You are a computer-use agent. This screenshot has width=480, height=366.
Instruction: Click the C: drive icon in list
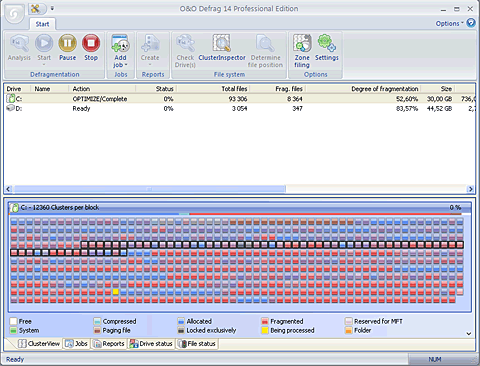11,98
